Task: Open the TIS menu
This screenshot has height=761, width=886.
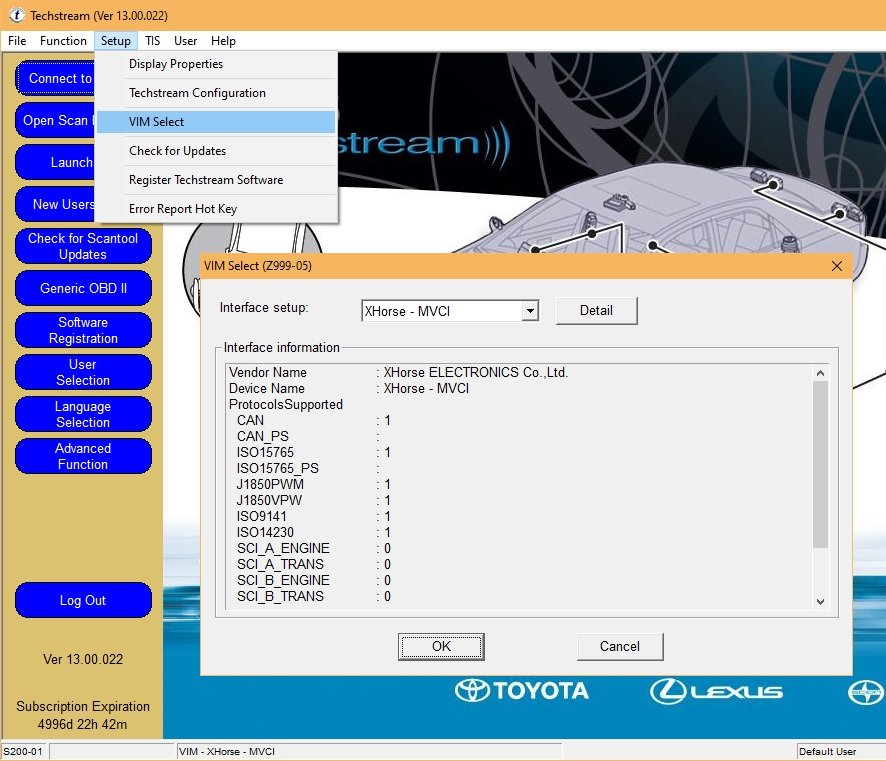Action: pos(153,41)
